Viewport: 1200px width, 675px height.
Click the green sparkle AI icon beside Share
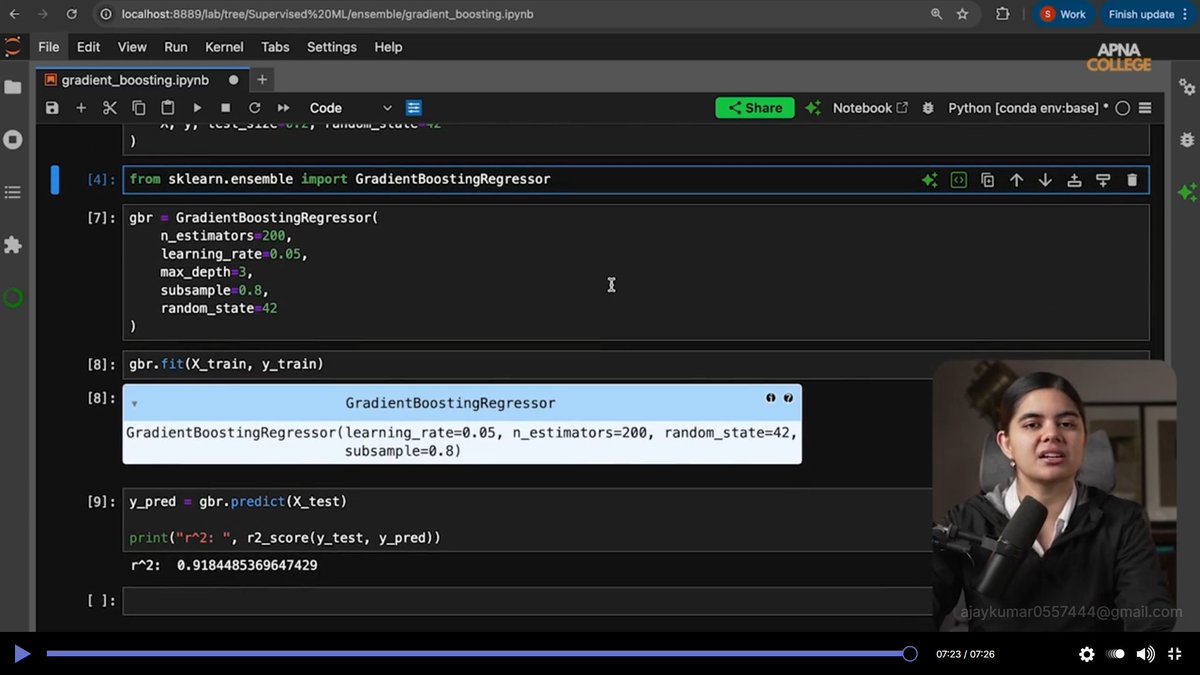pos(813,108)
